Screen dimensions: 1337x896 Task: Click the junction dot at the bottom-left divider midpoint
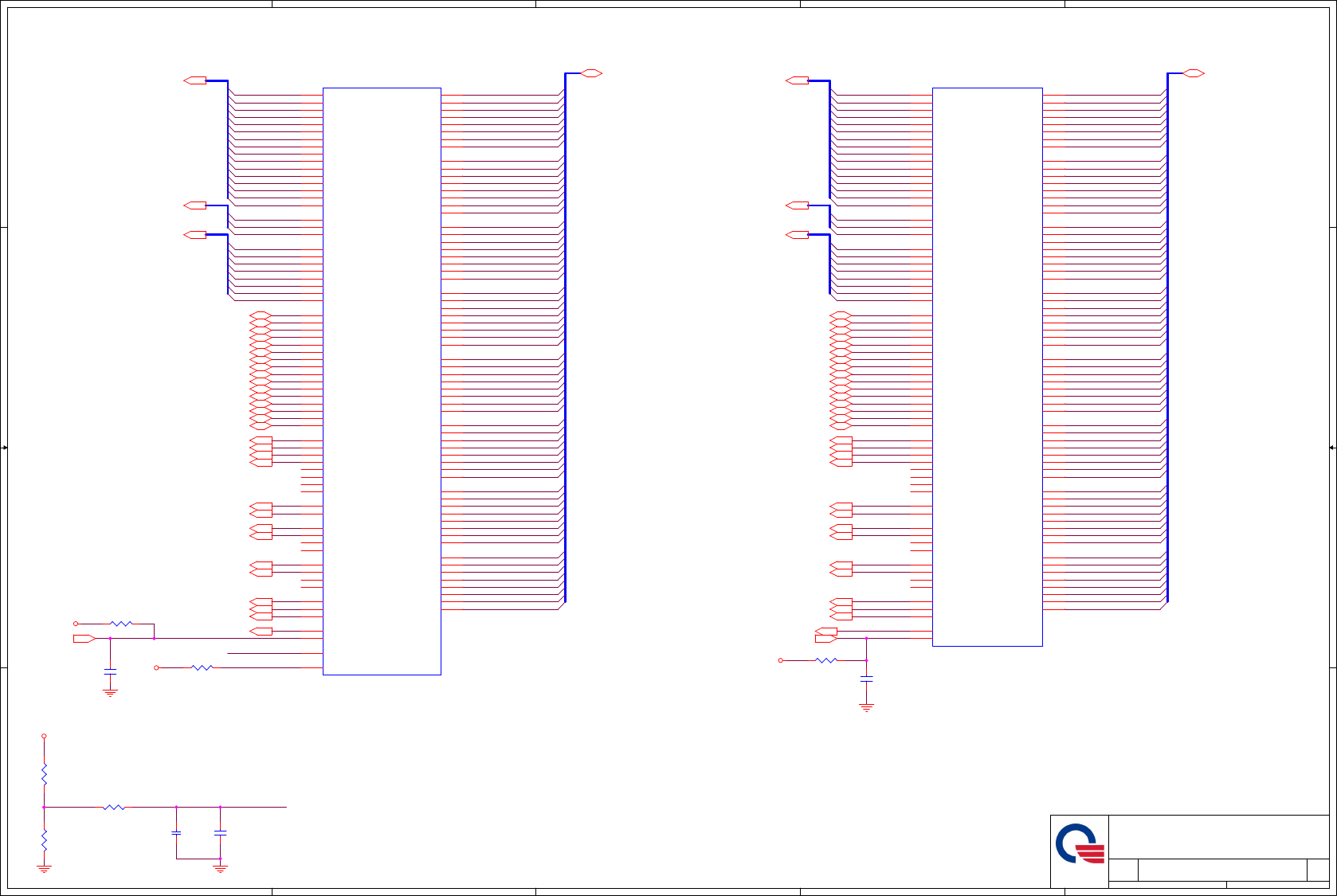click(44, 807)
